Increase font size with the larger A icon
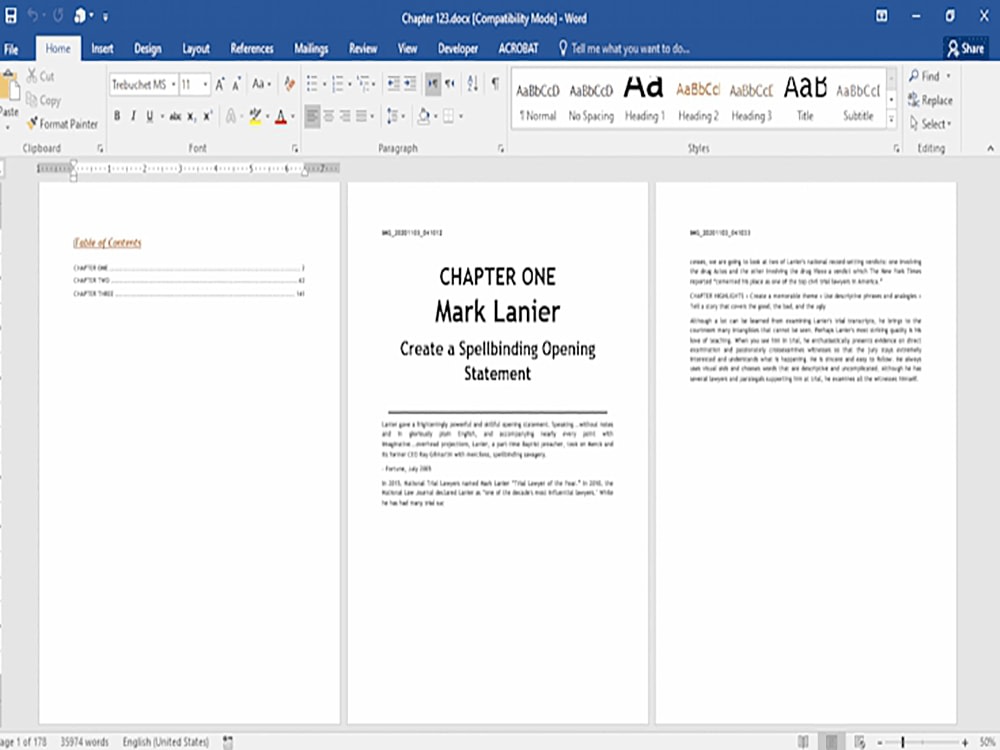 point(219,84)
